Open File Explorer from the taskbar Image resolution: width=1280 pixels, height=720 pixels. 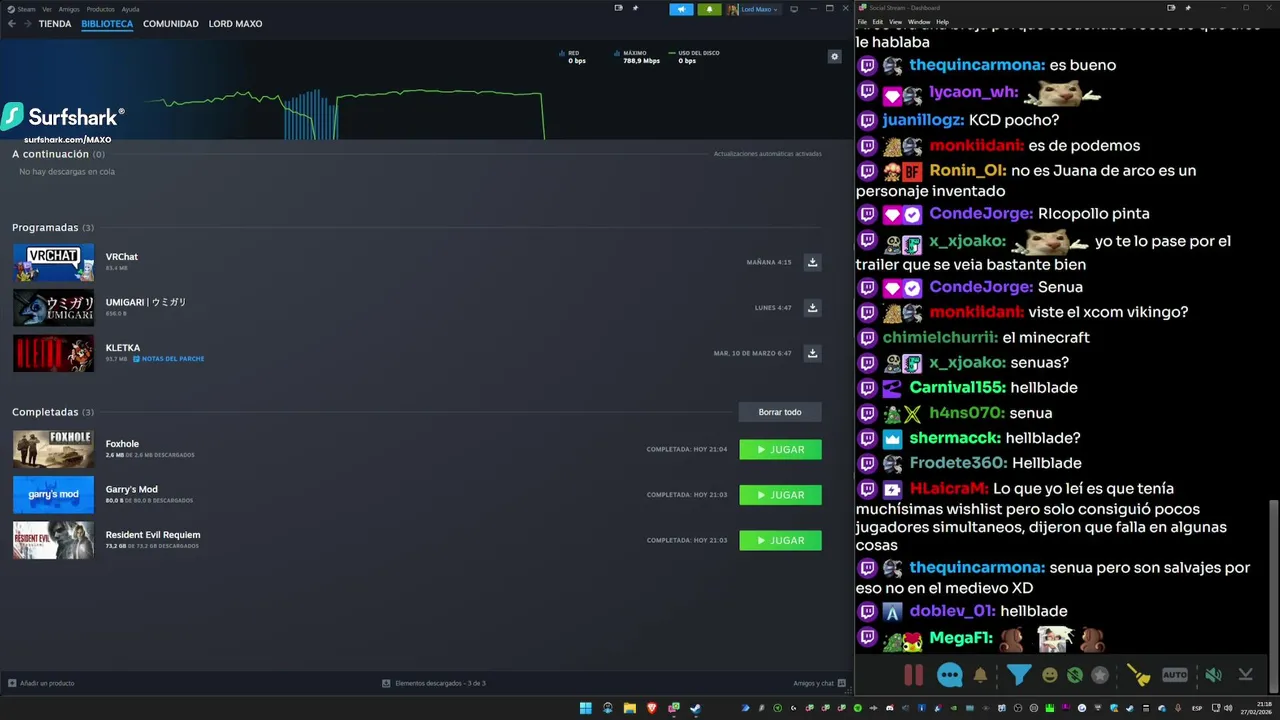(x=630, y=708)
